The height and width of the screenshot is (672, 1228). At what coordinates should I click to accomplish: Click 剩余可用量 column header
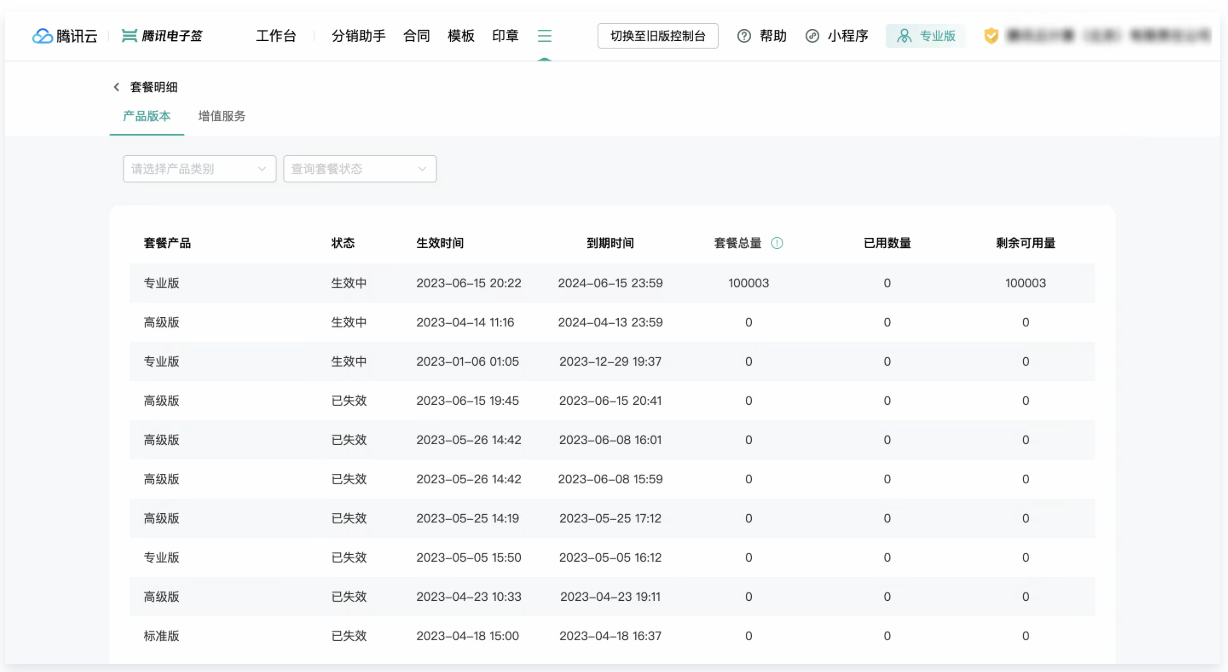tap(1026, 243)
